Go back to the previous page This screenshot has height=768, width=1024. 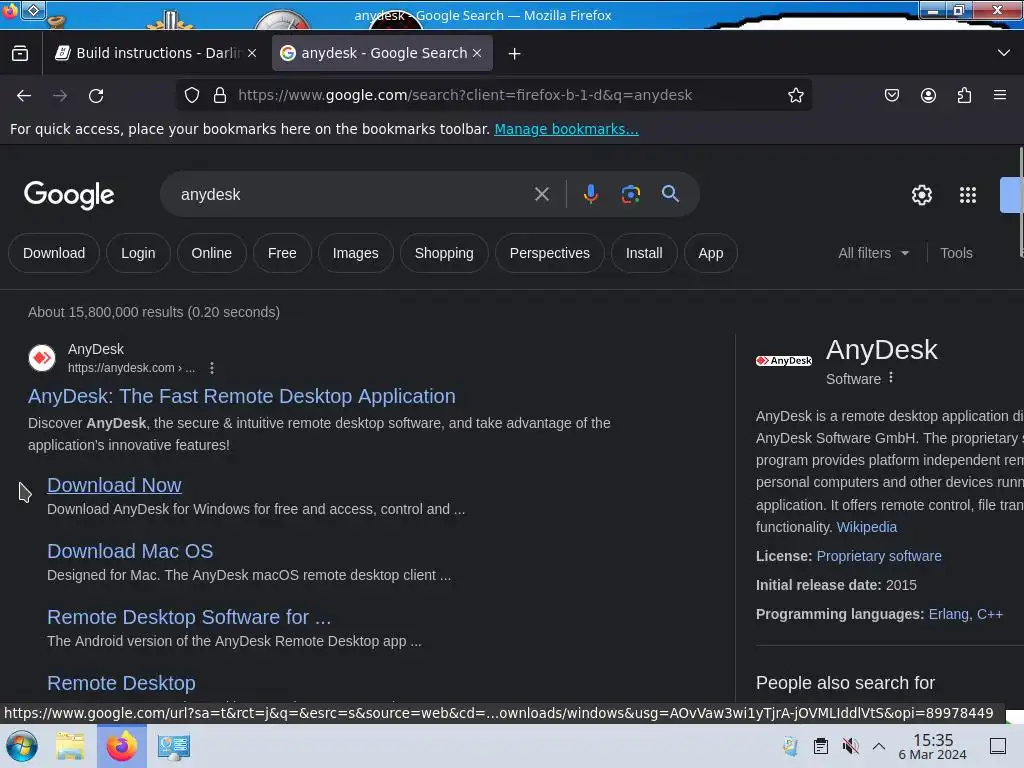[x=24, y=95]
